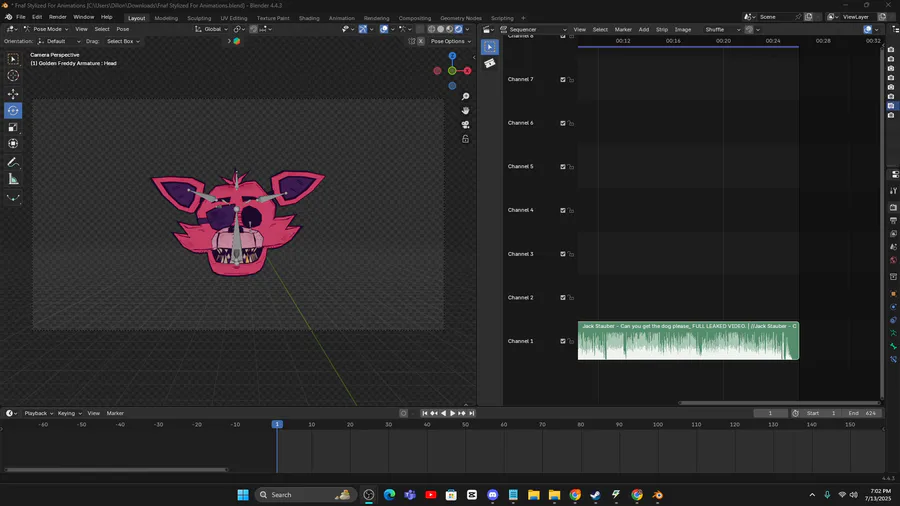Click the End frame 624 field

862,413
